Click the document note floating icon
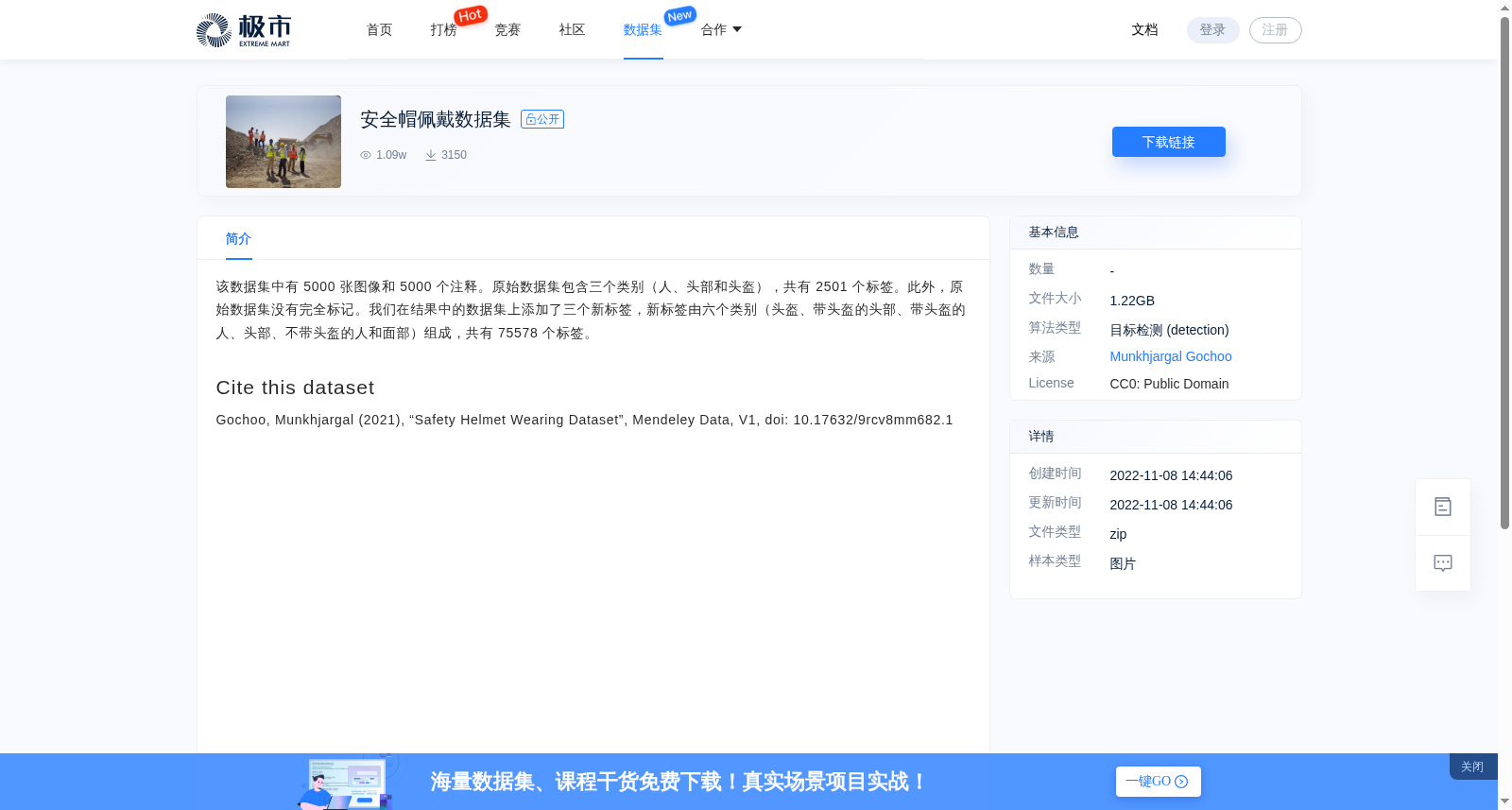This screenshot has height=810, width=1512. pos(1443,507)
